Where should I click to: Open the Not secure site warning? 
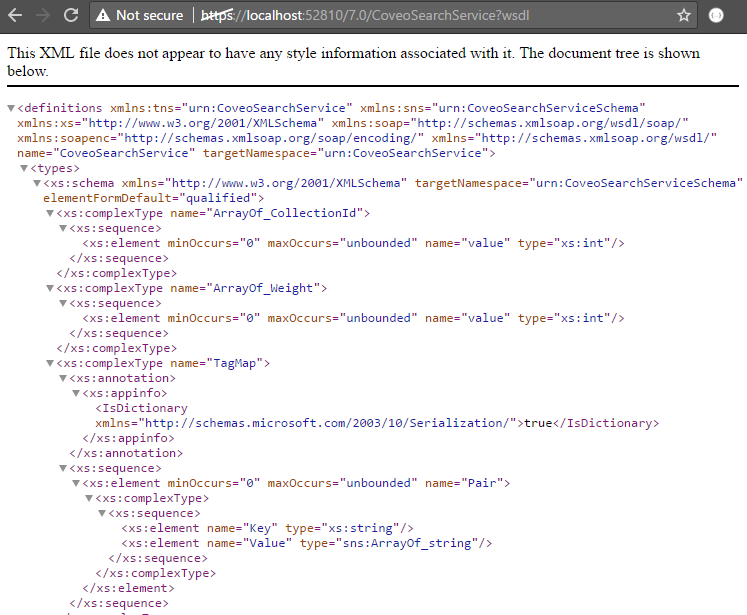pos(140,15)
